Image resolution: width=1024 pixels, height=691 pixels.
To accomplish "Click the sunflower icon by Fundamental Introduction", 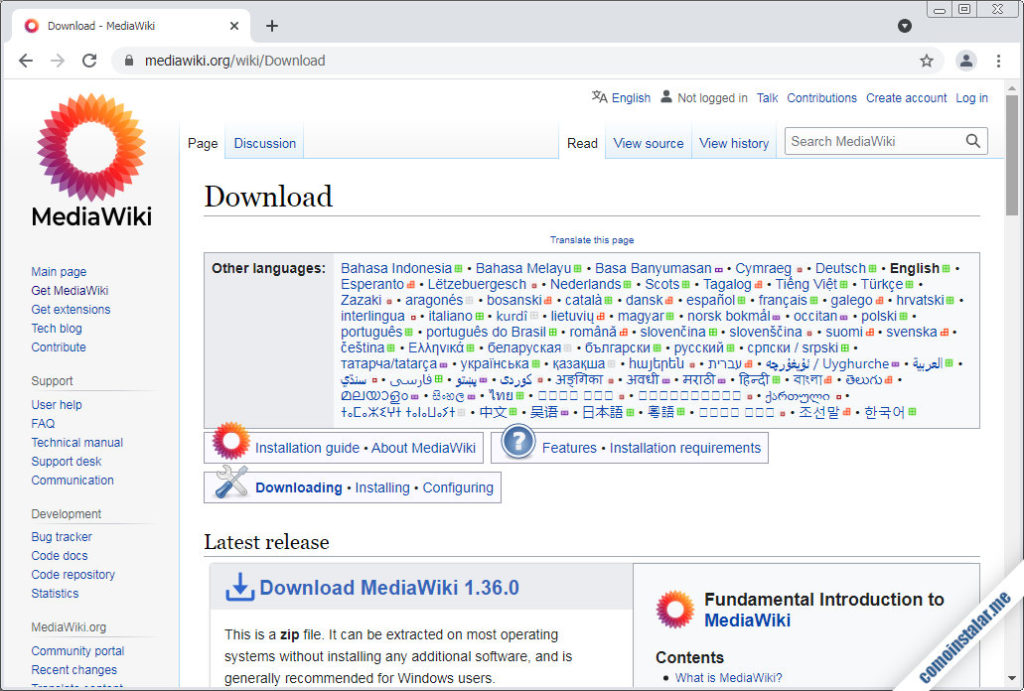I will [x=675, y=609].
